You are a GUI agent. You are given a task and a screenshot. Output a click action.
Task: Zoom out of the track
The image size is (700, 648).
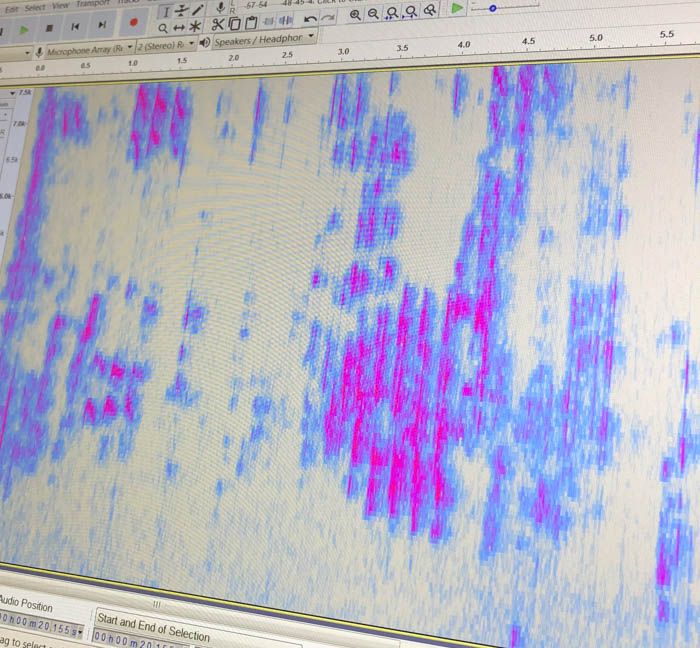[373, 14]
